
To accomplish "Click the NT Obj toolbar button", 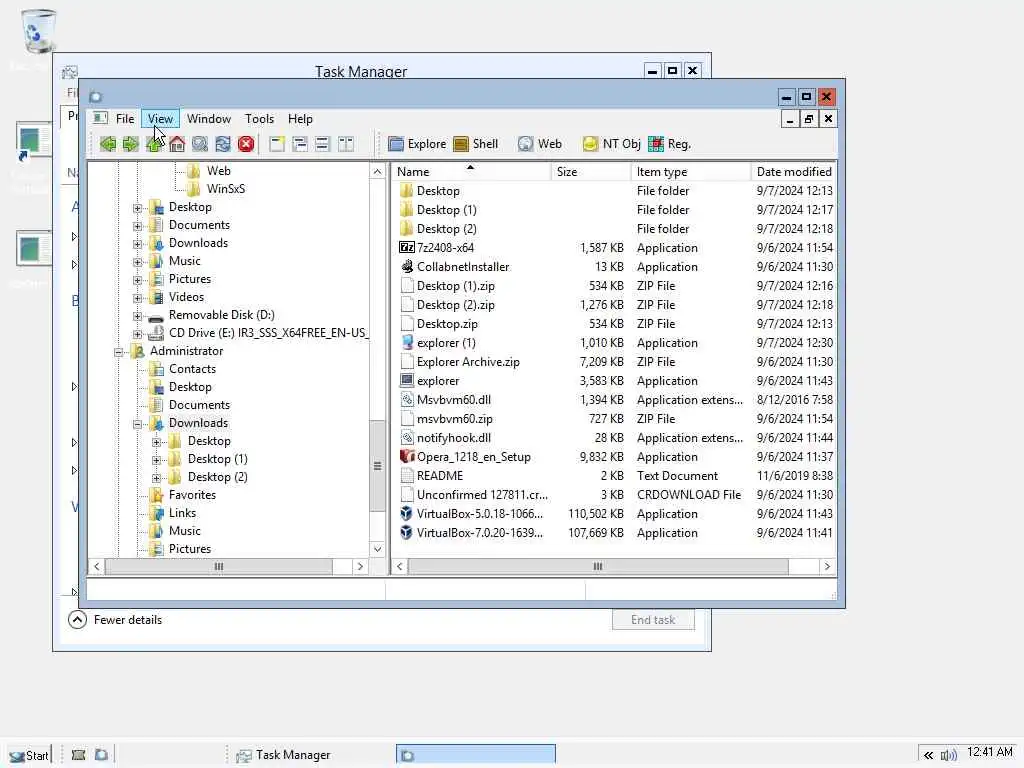I will tap(611, 144).
